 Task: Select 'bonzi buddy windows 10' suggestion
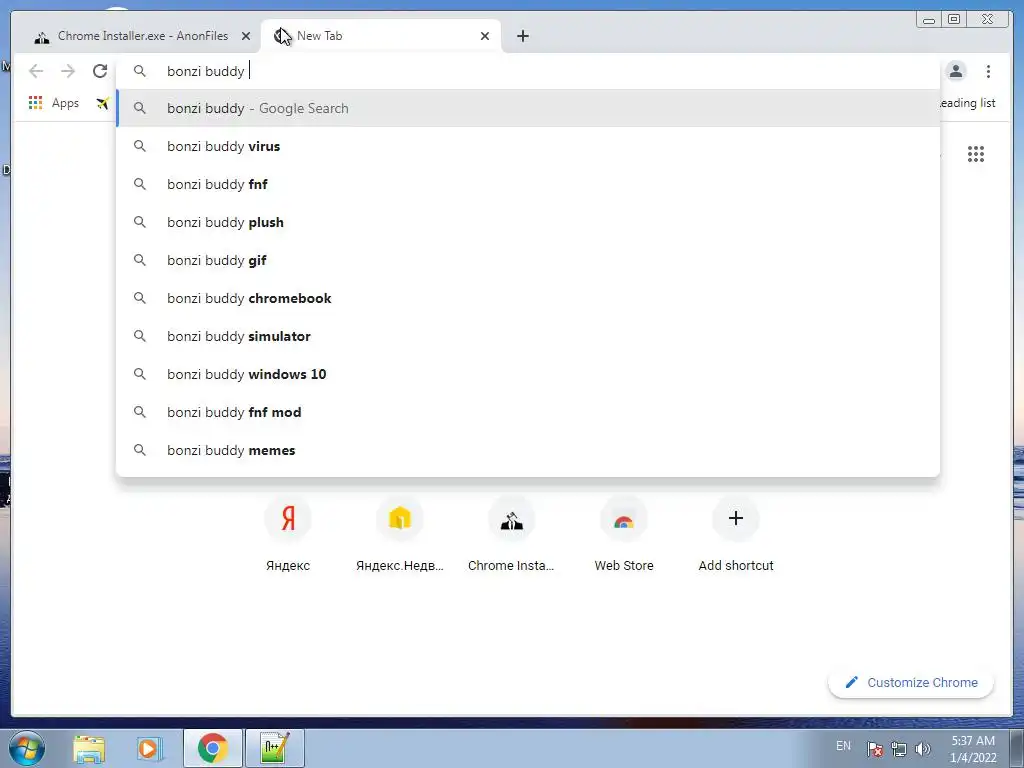pos(528,374)
